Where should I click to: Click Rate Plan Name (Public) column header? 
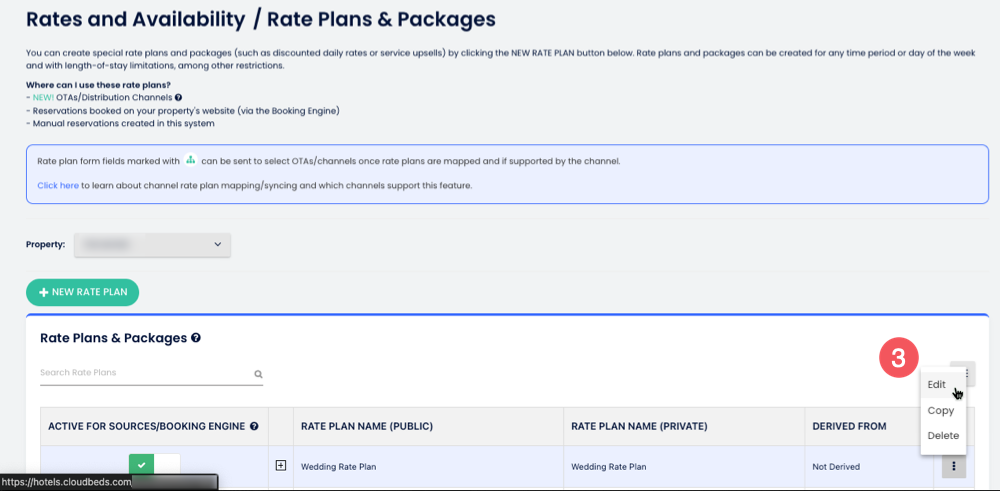pyautogui.click(x=366, y=426)
